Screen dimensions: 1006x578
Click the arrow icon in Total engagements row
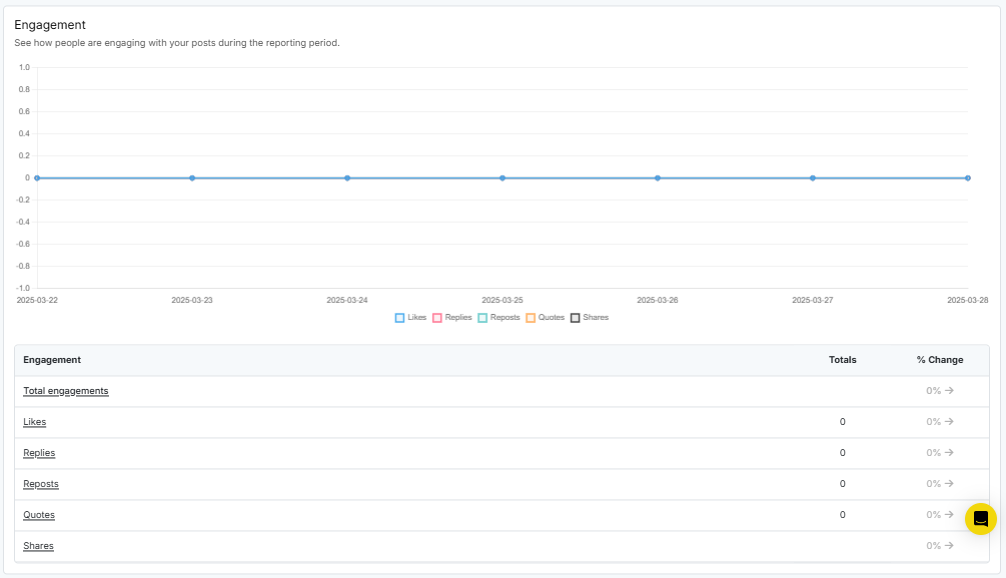949,390
